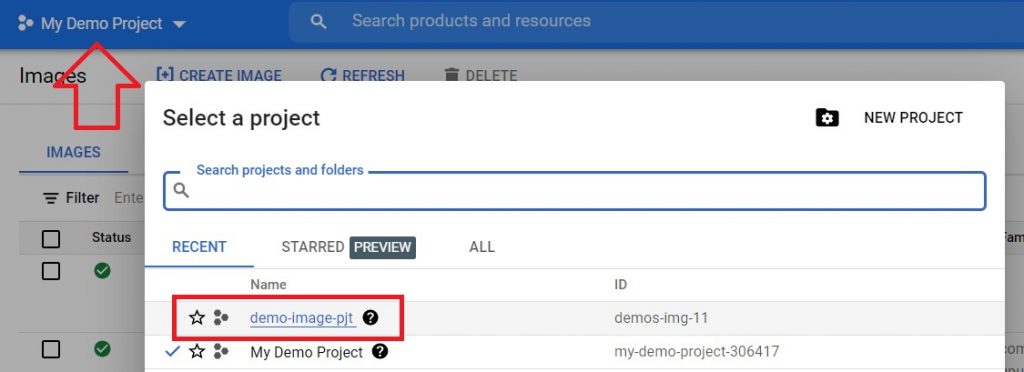Click magnifier icon in project search box
Screen dimensions: 1024x372
pos(181,191)
